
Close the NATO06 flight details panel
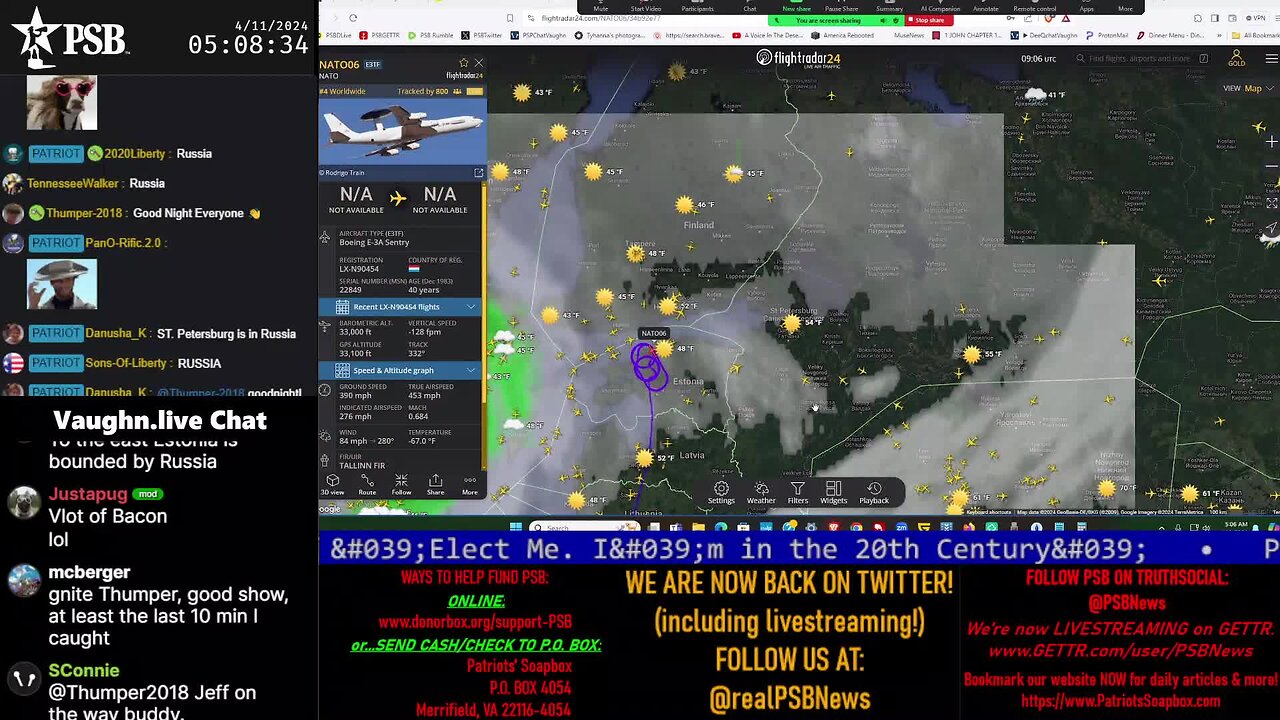(x=478, y=63)
